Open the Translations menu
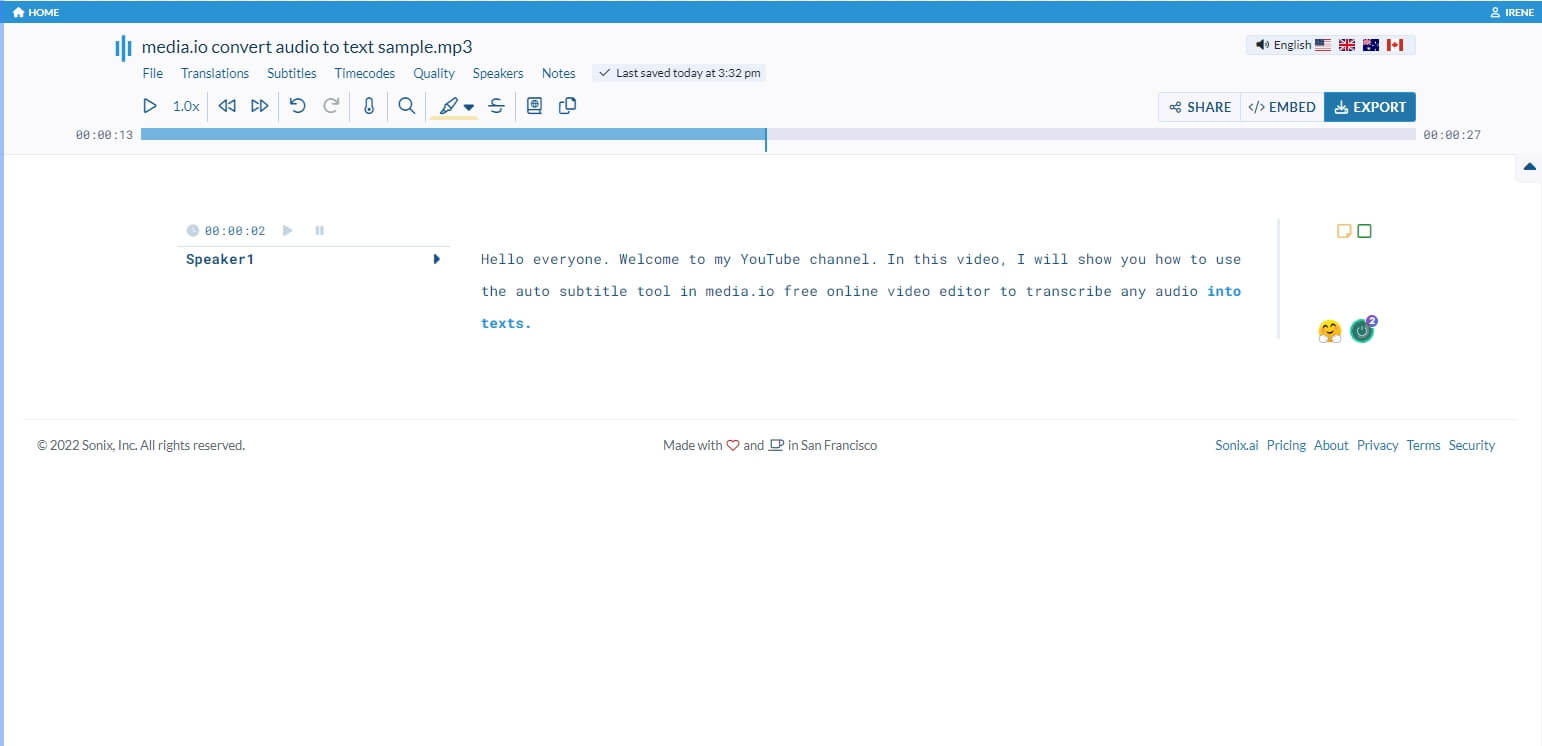 pos(215,73)
